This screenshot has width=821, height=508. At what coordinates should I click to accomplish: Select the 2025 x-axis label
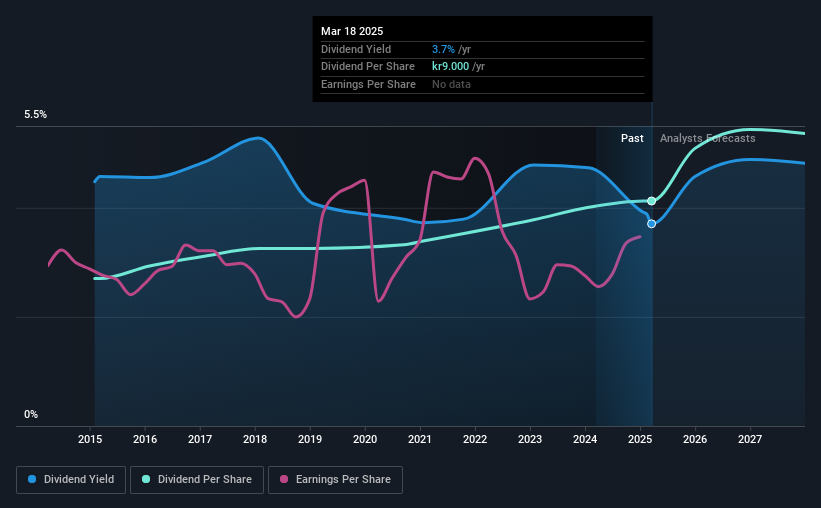640,439
